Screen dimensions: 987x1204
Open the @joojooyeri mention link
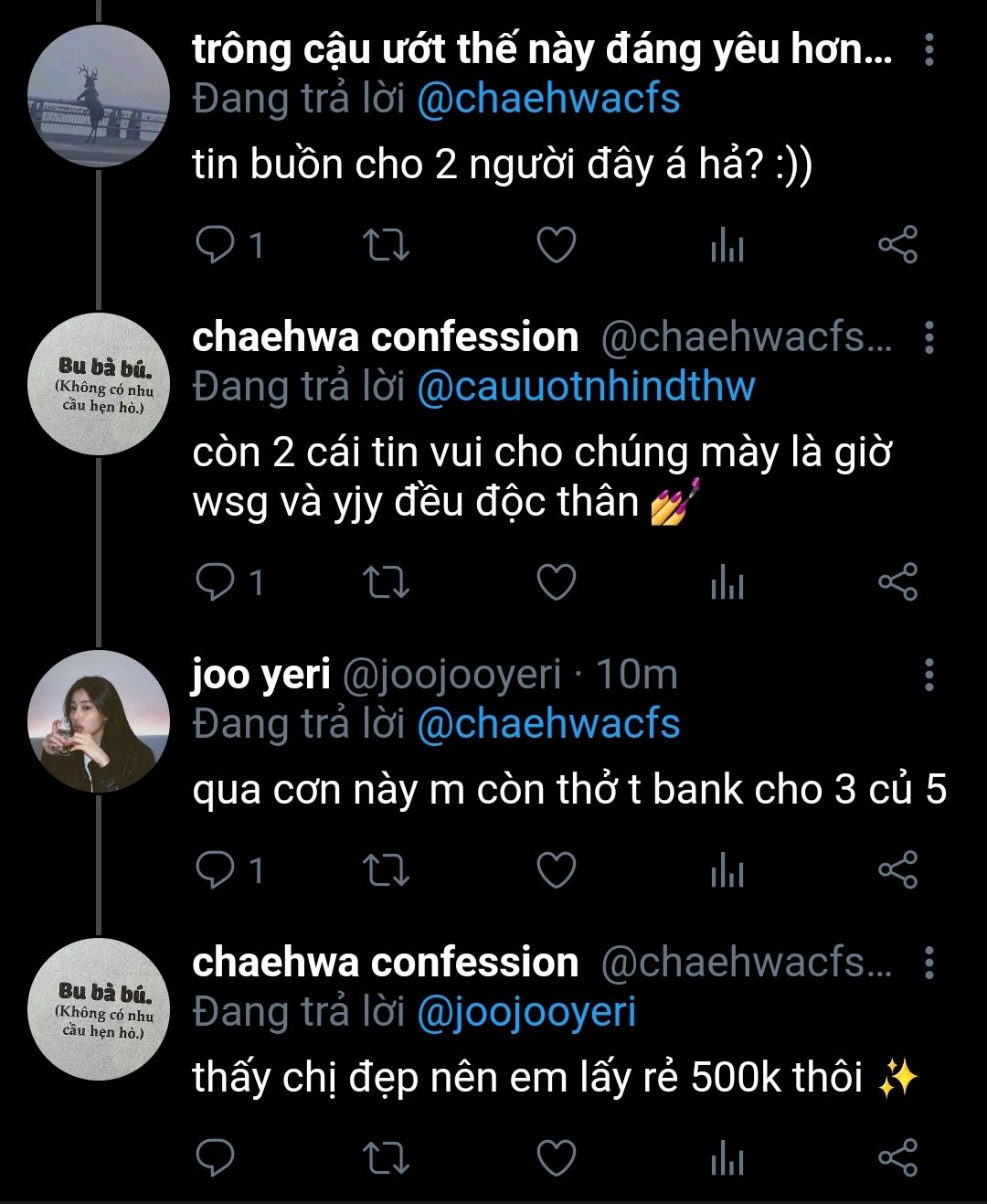click(526, 1012)
